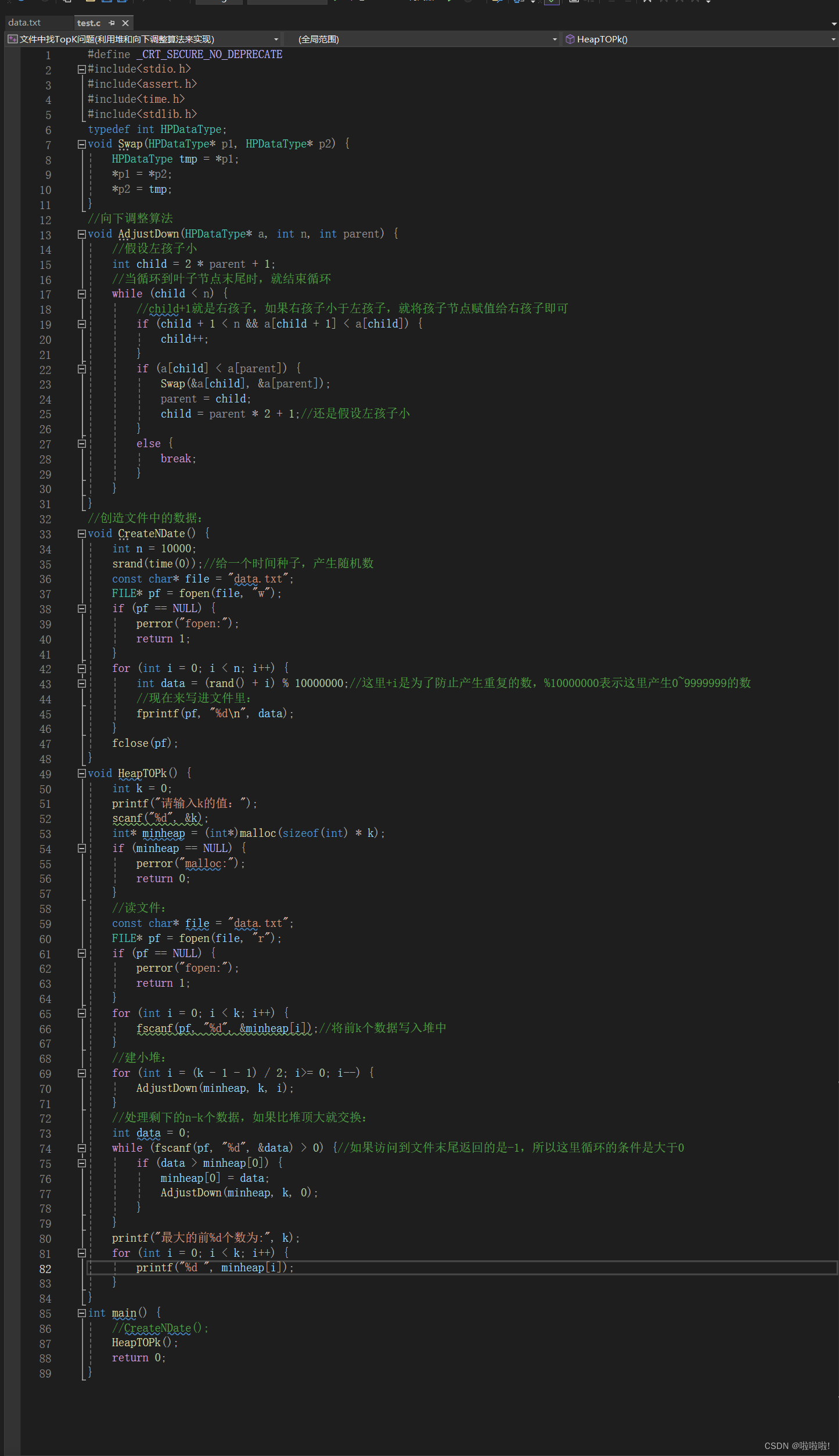Image resolution: width=839 pixels, height=1456 pixels.
Task: Collapse the if (pf == NULL) block at line 38
Action: click(x=82, y=609)
